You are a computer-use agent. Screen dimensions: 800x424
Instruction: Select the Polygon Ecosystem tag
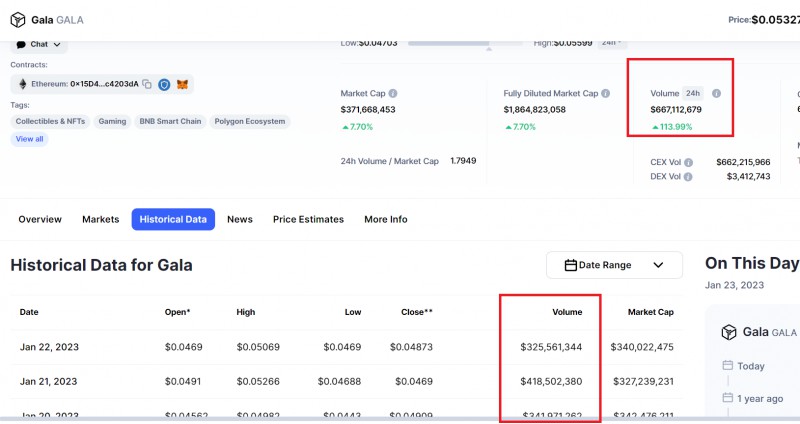(249, 121)
